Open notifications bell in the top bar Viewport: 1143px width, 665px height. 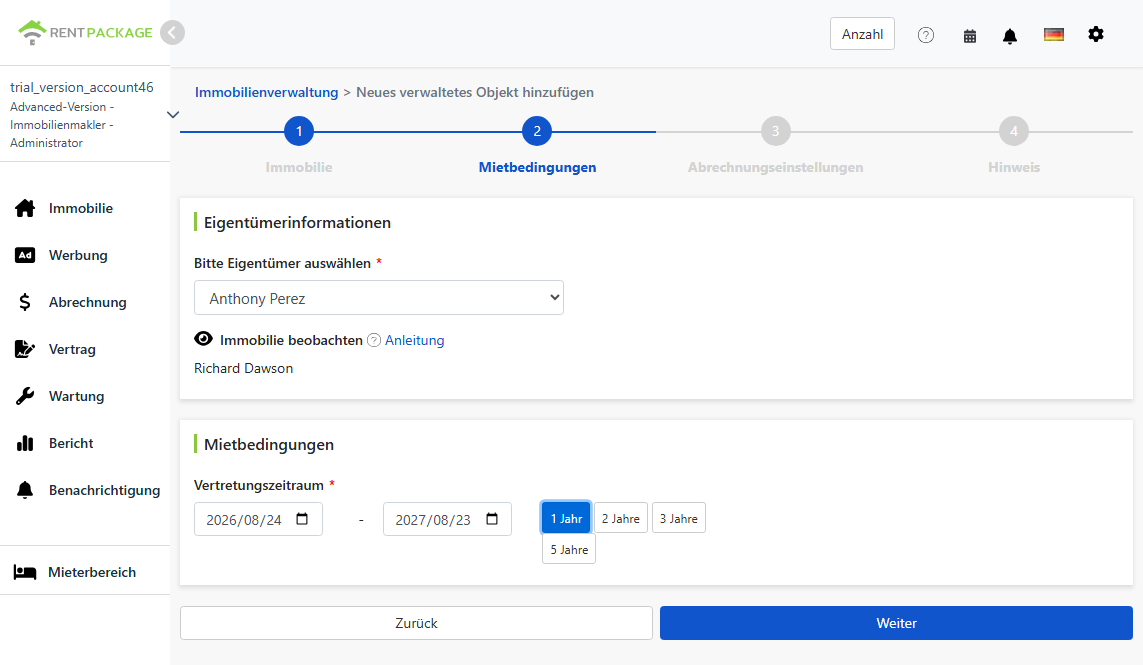[x=1010, y=36]
